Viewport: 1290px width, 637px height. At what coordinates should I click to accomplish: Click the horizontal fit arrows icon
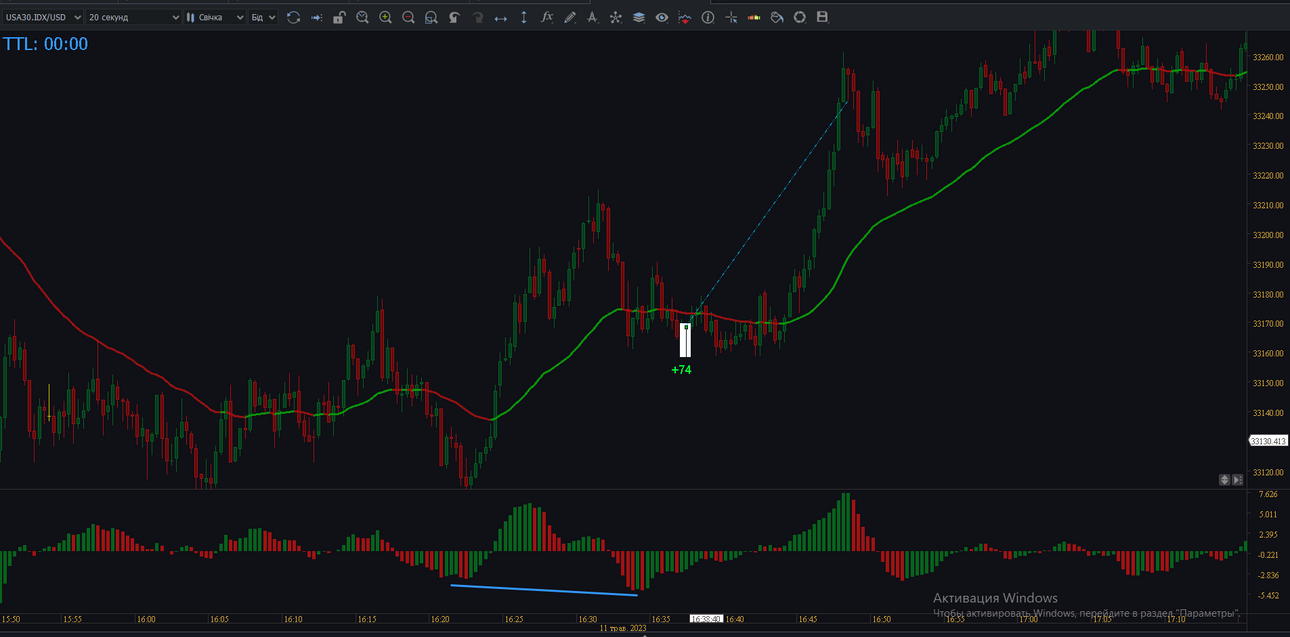[500, 17]
